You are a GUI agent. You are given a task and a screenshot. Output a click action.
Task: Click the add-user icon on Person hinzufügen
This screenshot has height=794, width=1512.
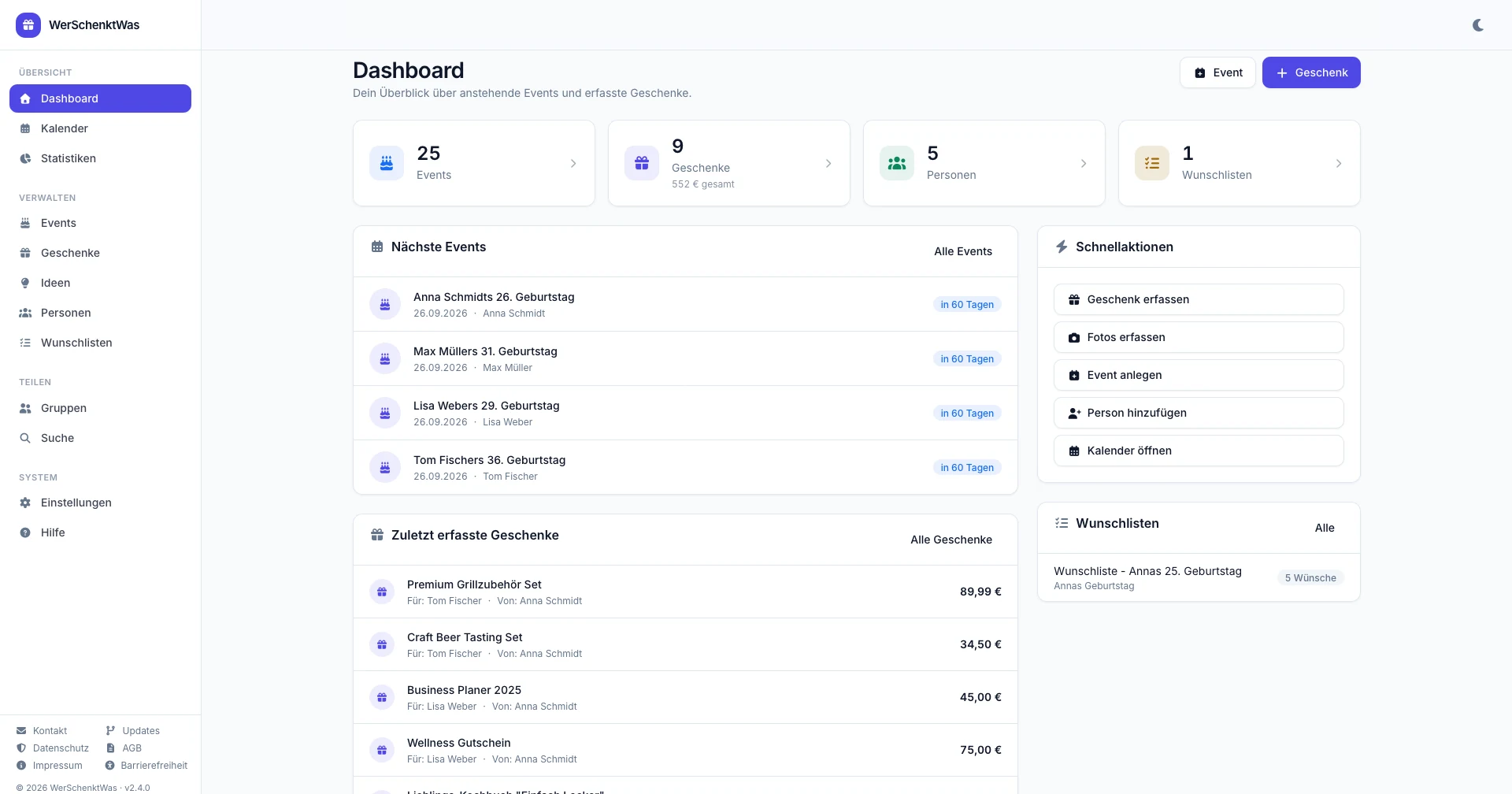(x=1074, y=413)
